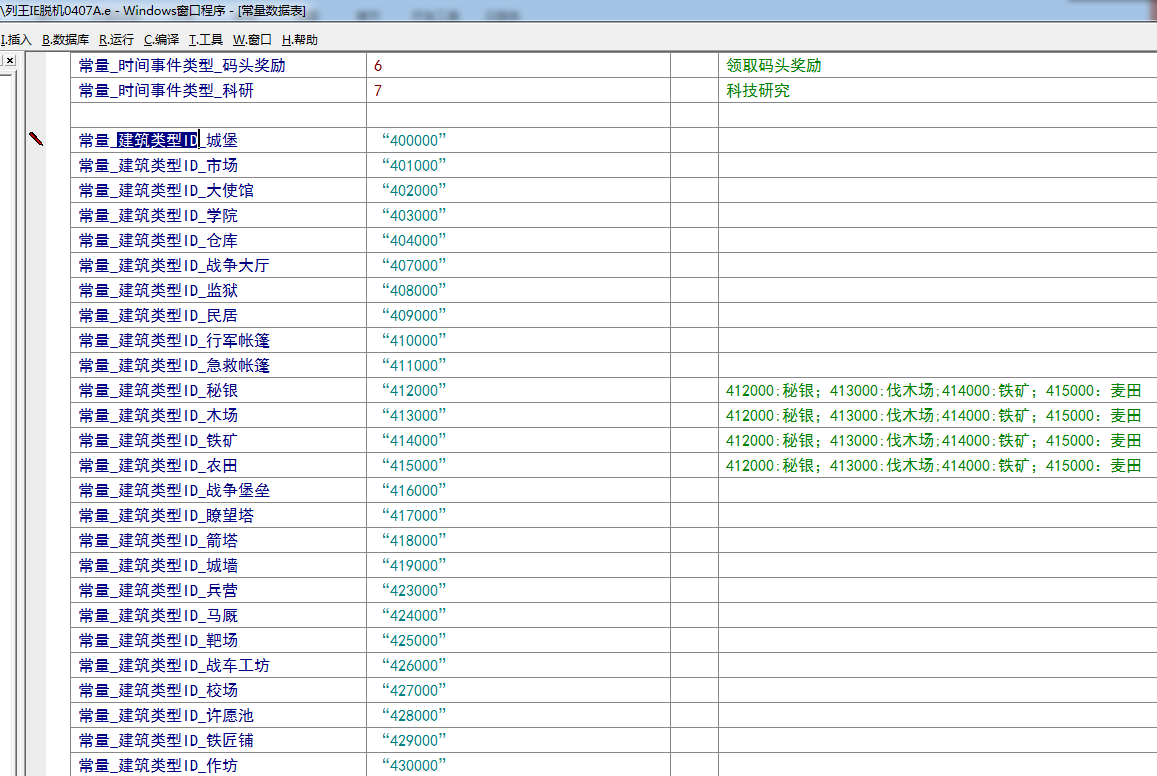Click the value 7 of 时间事件类型_科研
1157x776 pixels.
coord(378,90)
